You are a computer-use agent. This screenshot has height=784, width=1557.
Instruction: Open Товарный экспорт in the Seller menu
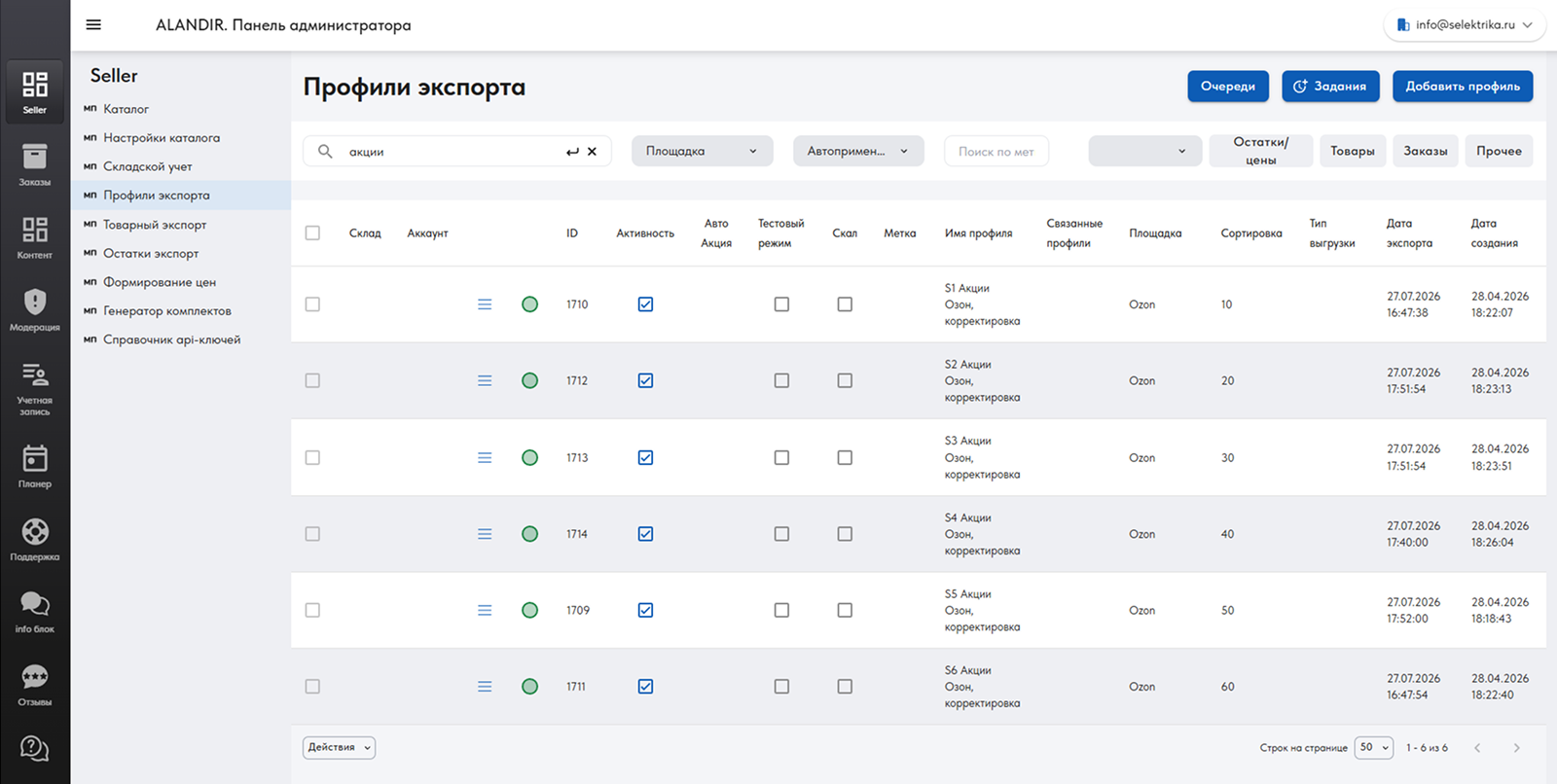tap(155, 225)
